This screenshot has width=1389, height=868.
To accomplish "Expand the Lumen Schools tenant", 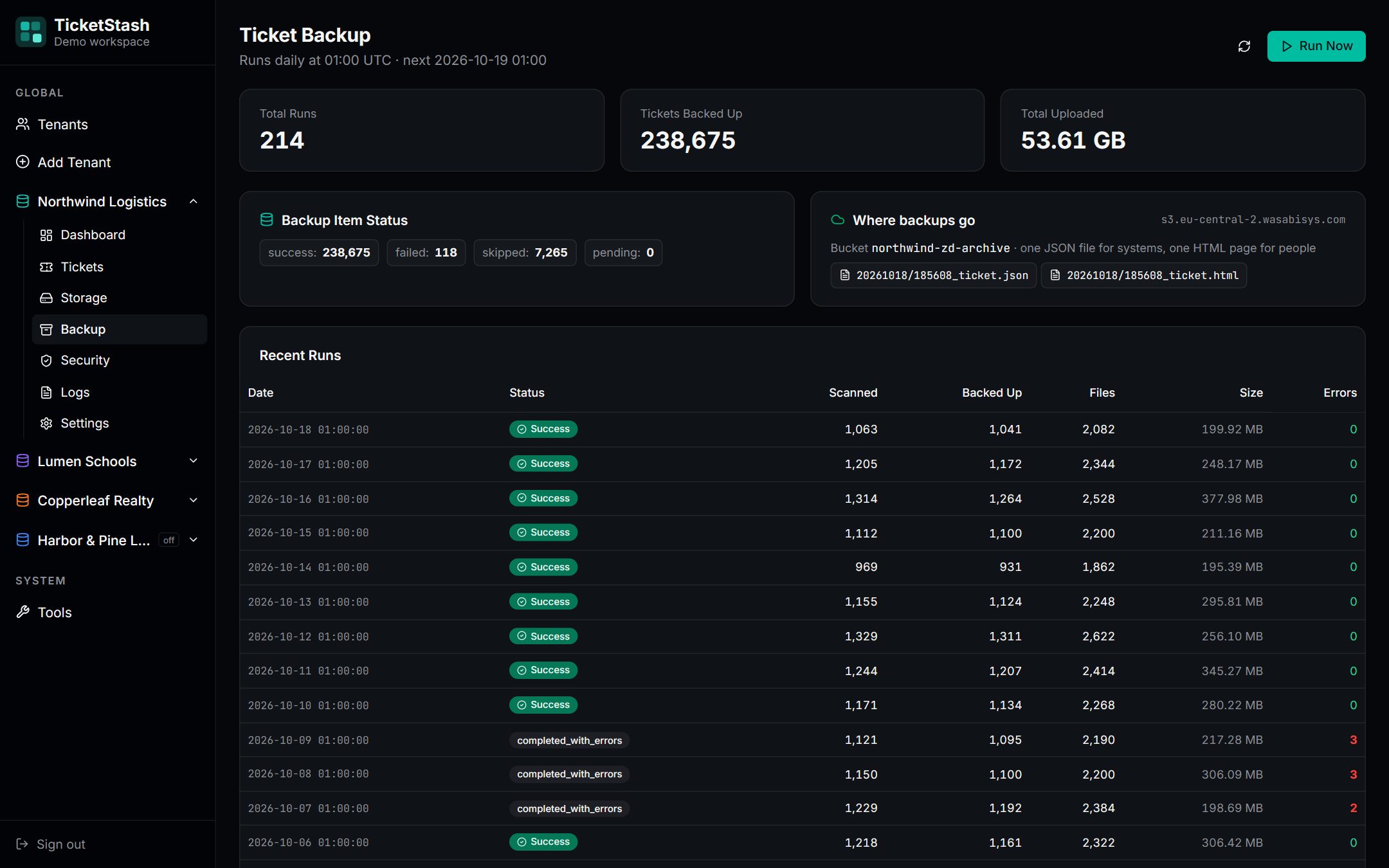I will click(194, 461).
